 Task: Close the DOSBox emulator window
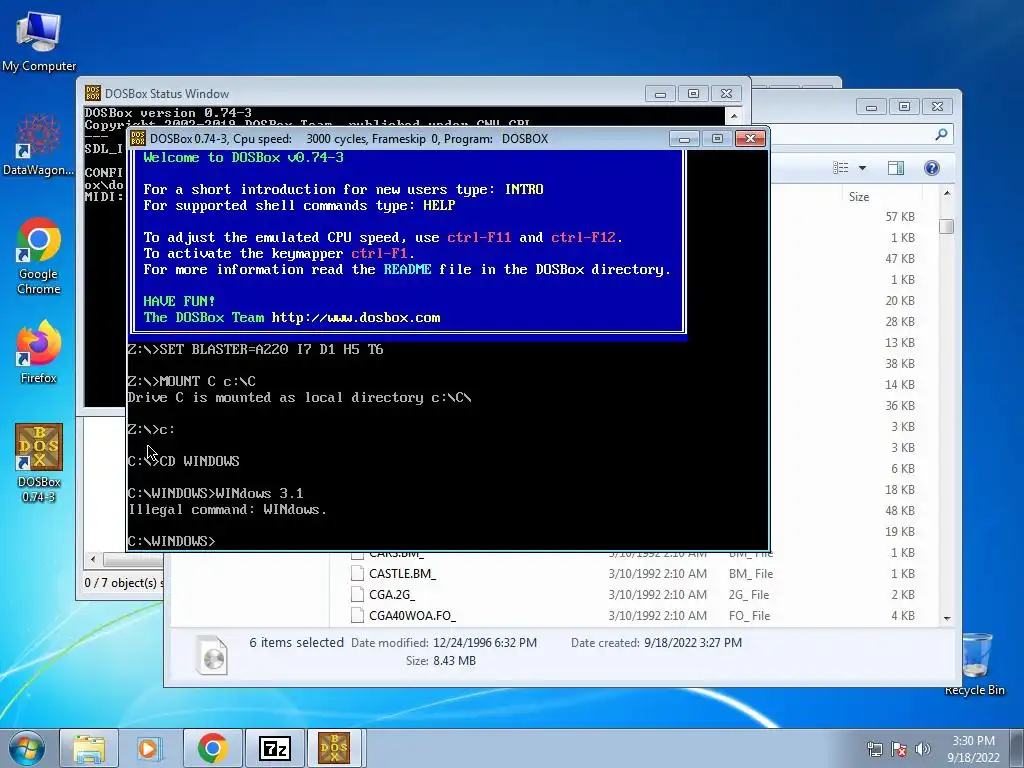click(750, 138)
